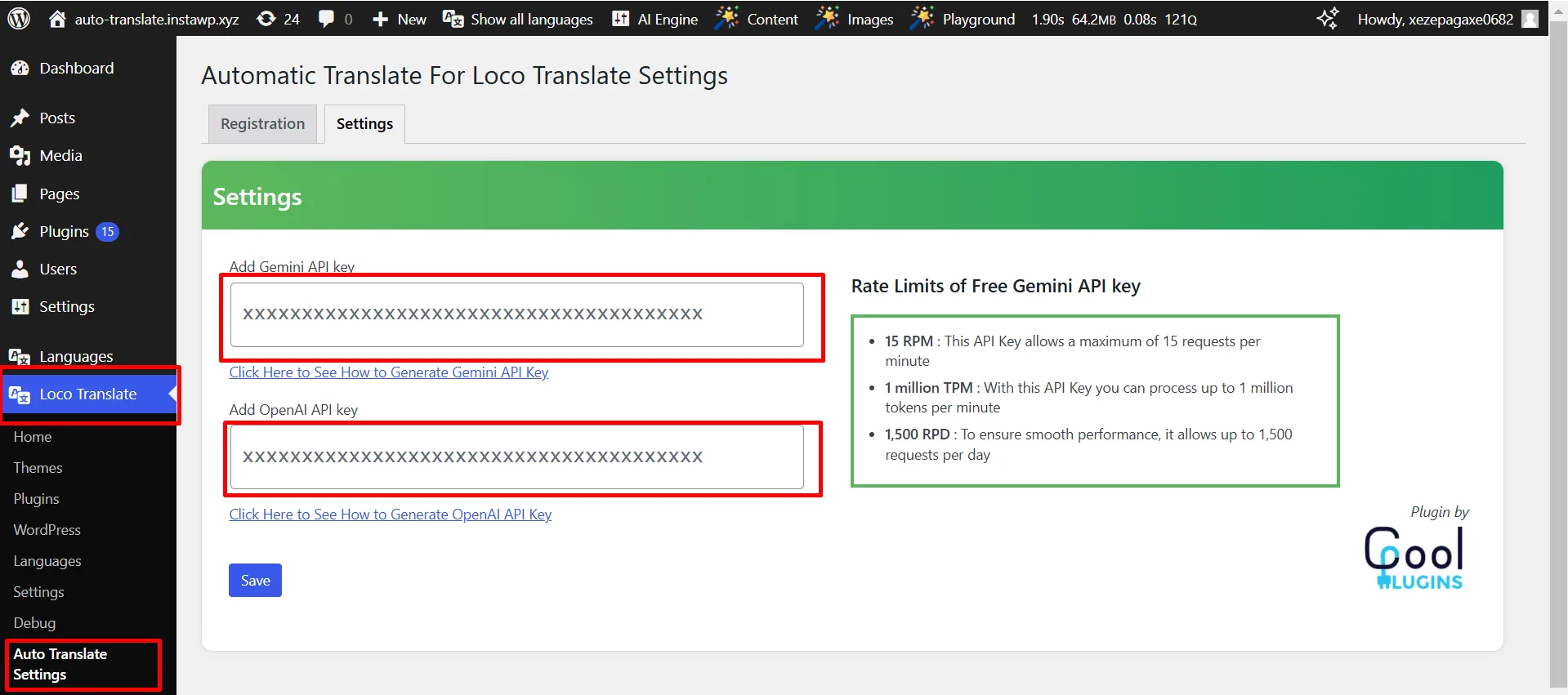Open Loco Translate WordPress submenu
Screen dimensions: 1568x695
pyautogui.click(x=47, y=530)
